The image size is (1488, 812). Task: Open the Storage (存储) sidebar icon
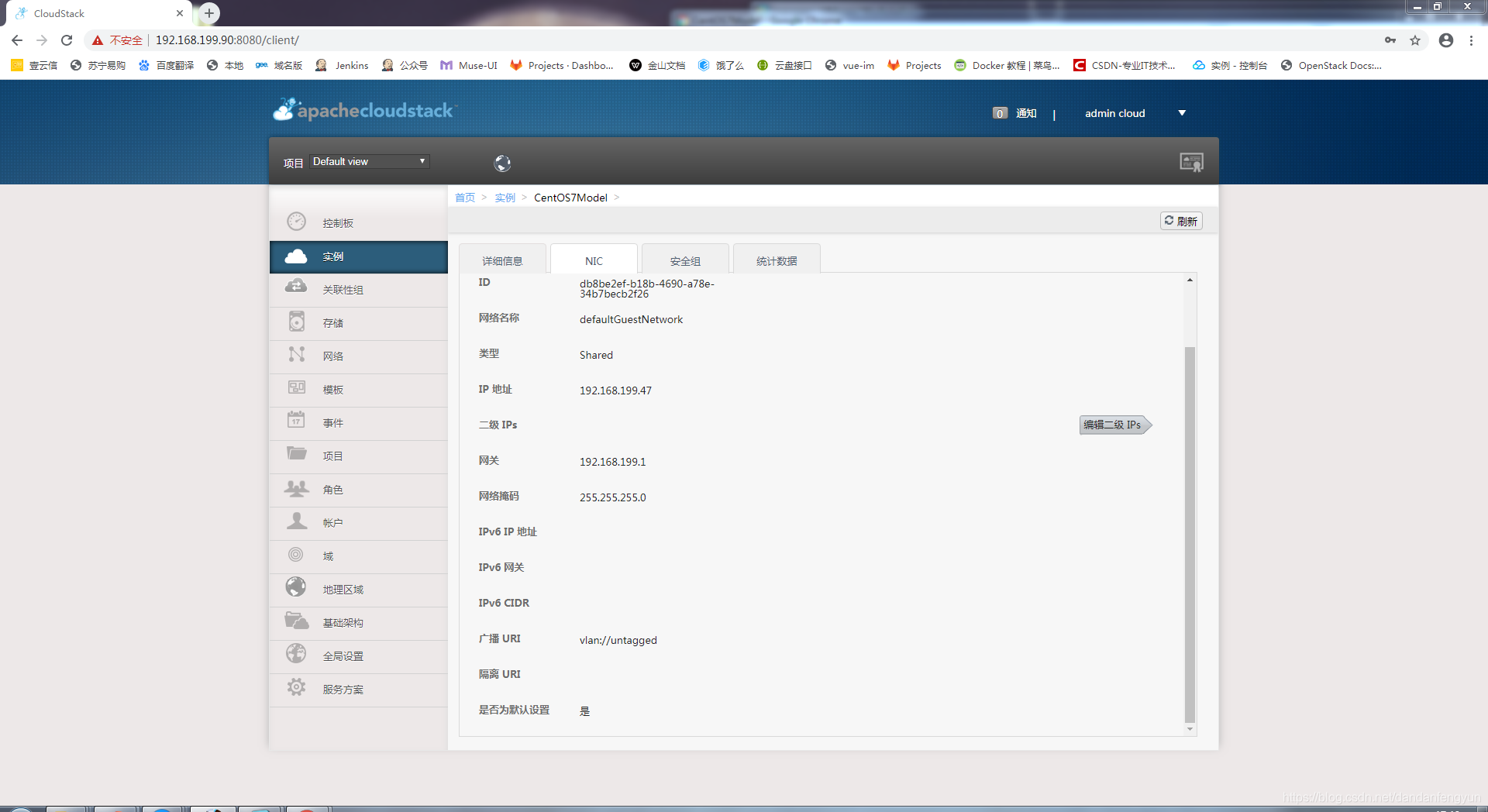pyautogui.click(x=296, y=321)
